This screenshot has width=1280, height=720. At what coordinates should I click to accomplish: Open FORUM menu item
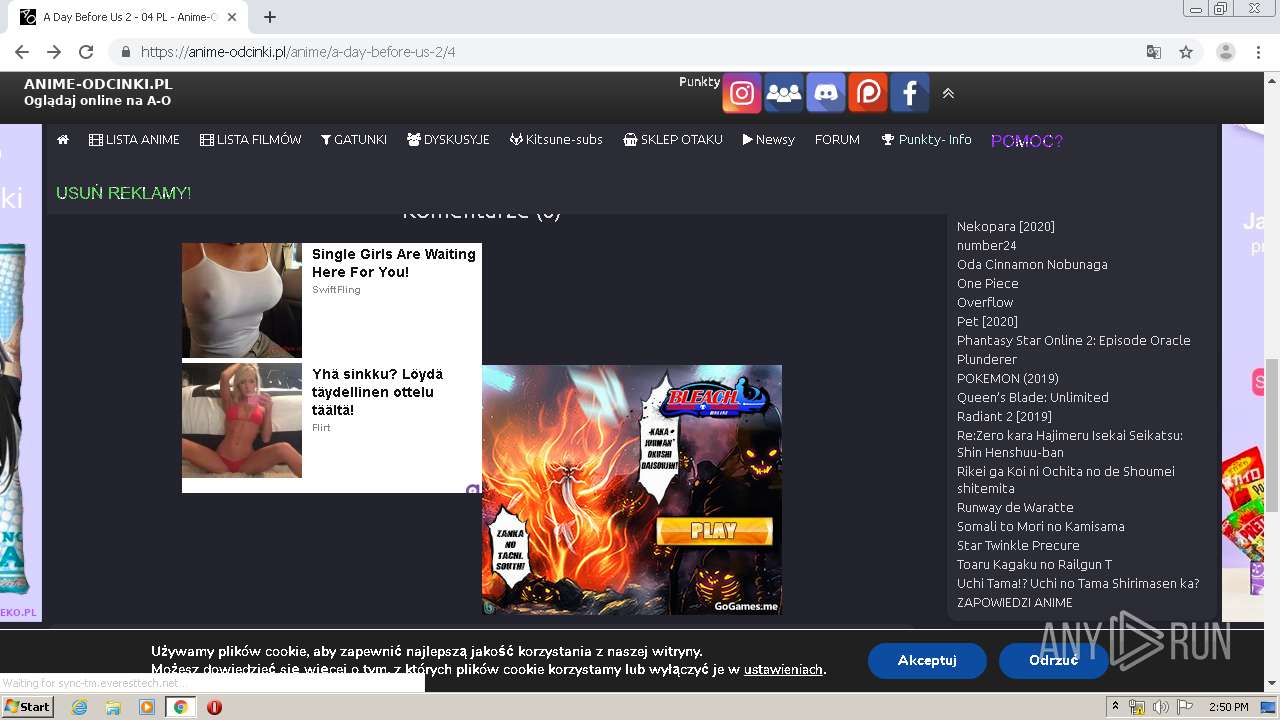tap(837, 140)
